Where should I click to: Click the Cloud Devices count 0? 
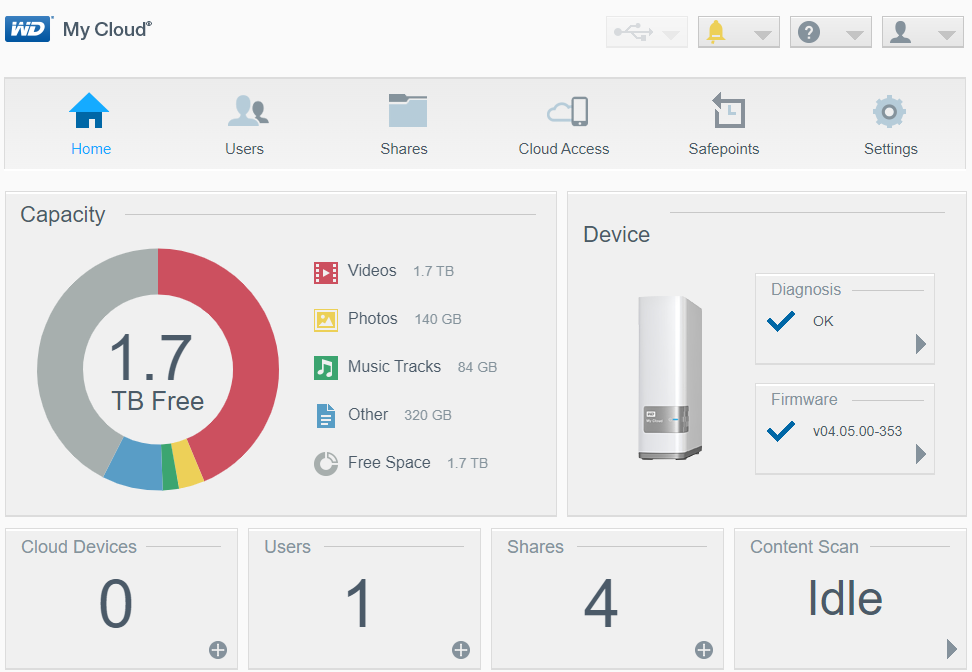click(x=116, y=603)
